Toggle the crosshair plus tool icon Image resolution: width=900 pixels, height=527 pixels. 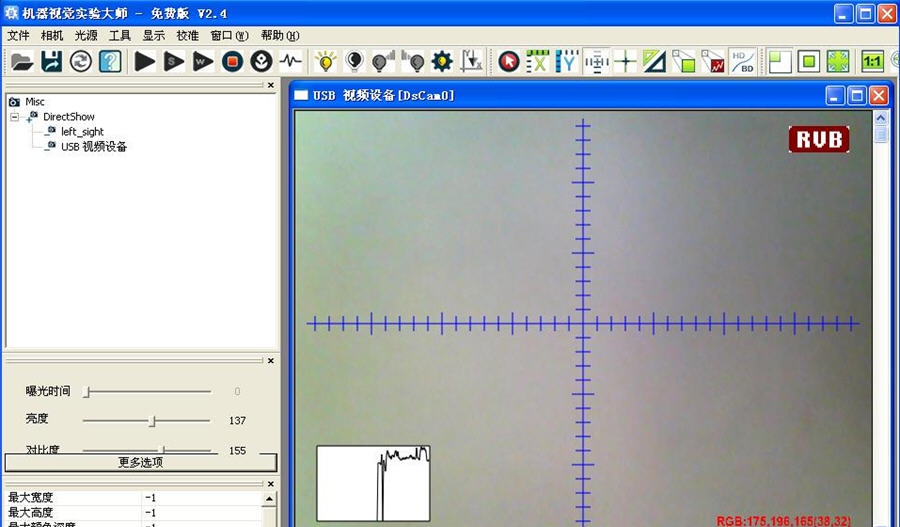626,62
